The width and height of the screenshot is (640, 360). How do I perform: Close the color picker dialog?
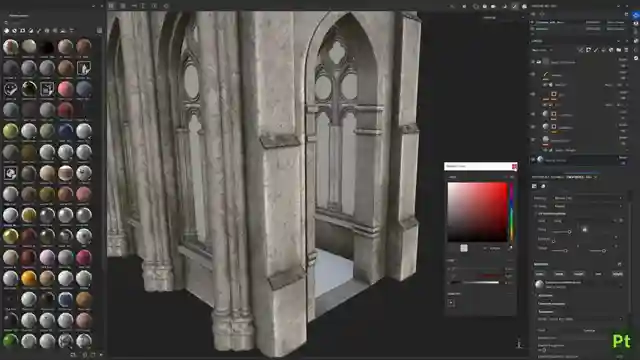click(514, 166)
